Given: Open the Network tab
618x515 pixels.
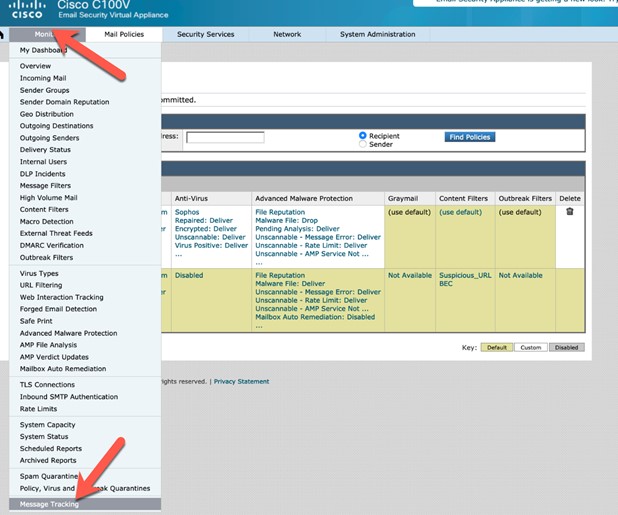Looking at the screenshot, I should 287,34.
